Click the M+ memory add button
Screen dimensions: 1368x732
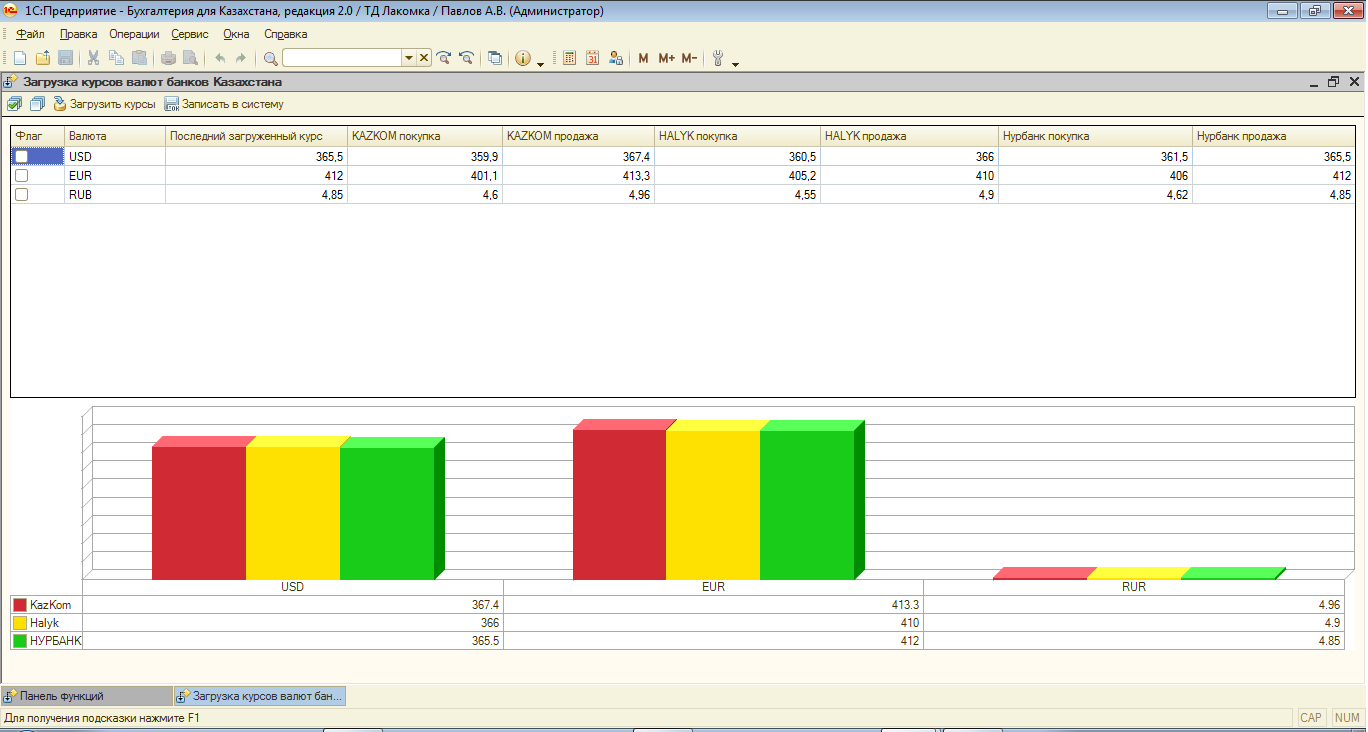coord(666,58)
